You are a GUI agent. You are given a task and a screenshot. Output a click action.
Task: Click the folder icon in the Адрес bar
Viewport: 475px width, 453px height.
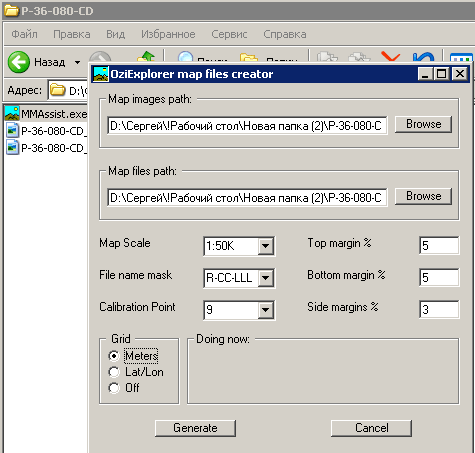(x=57, y=90)
